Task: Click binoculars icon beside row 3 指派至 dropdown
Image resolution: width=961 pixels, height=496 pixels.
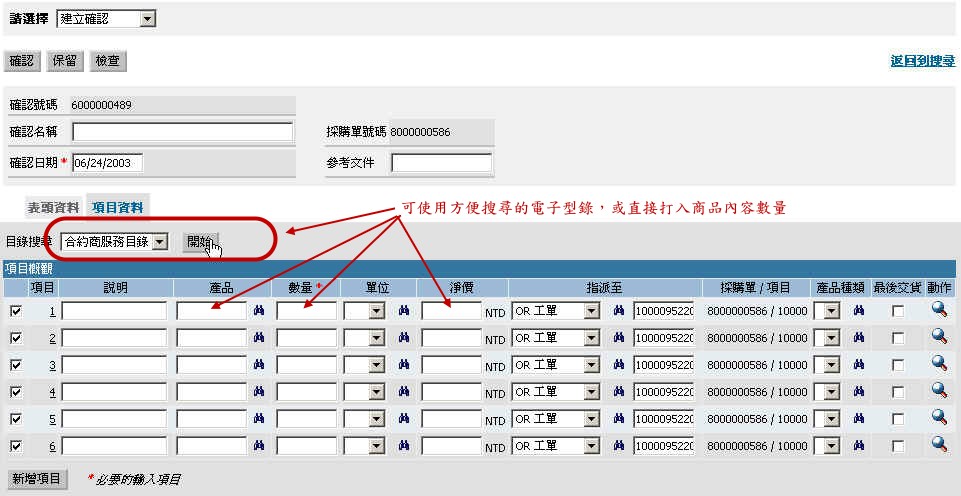Action: coord(618,365)
